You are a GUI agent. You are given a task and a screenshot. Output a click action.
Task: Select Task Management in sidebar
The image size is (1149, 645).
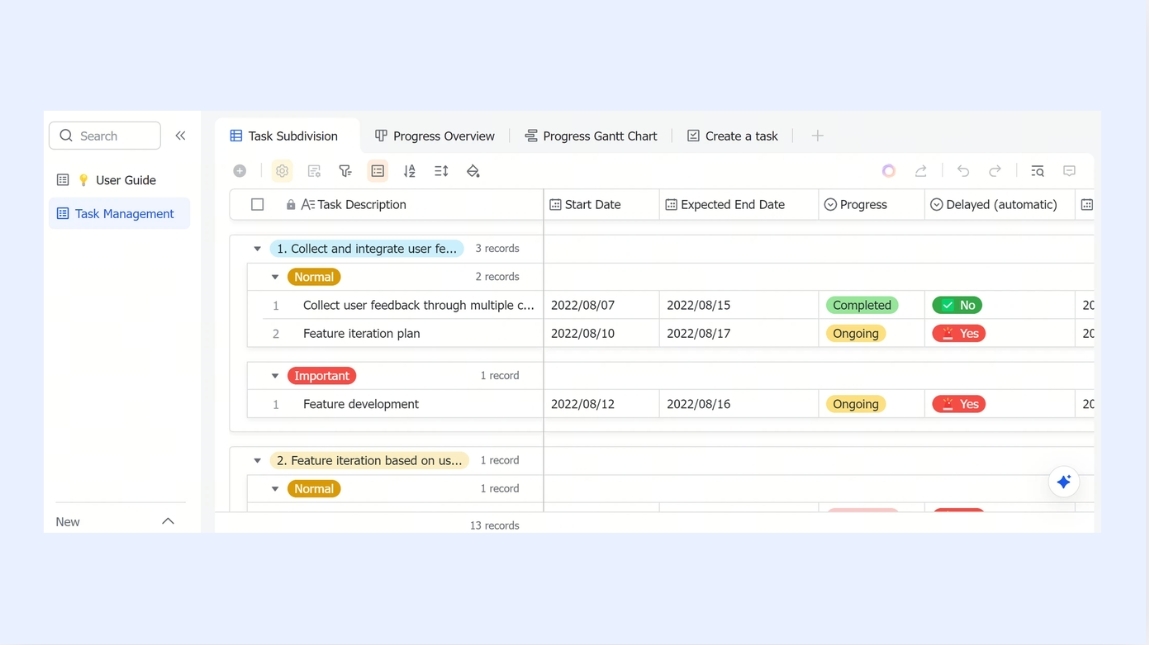(x=119, y=213)
